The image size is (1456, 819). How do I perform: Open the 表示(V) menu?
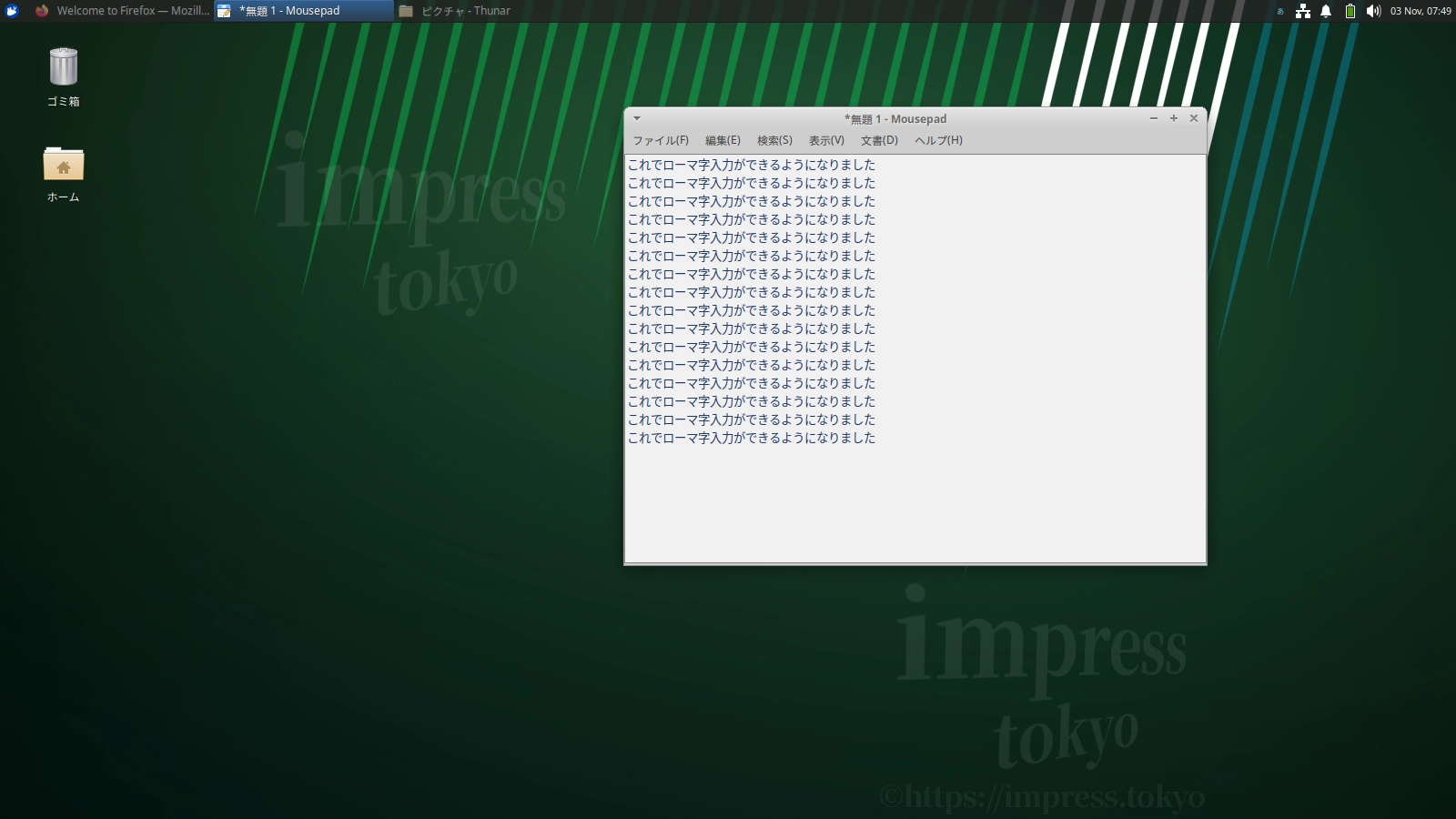(826, 140)
